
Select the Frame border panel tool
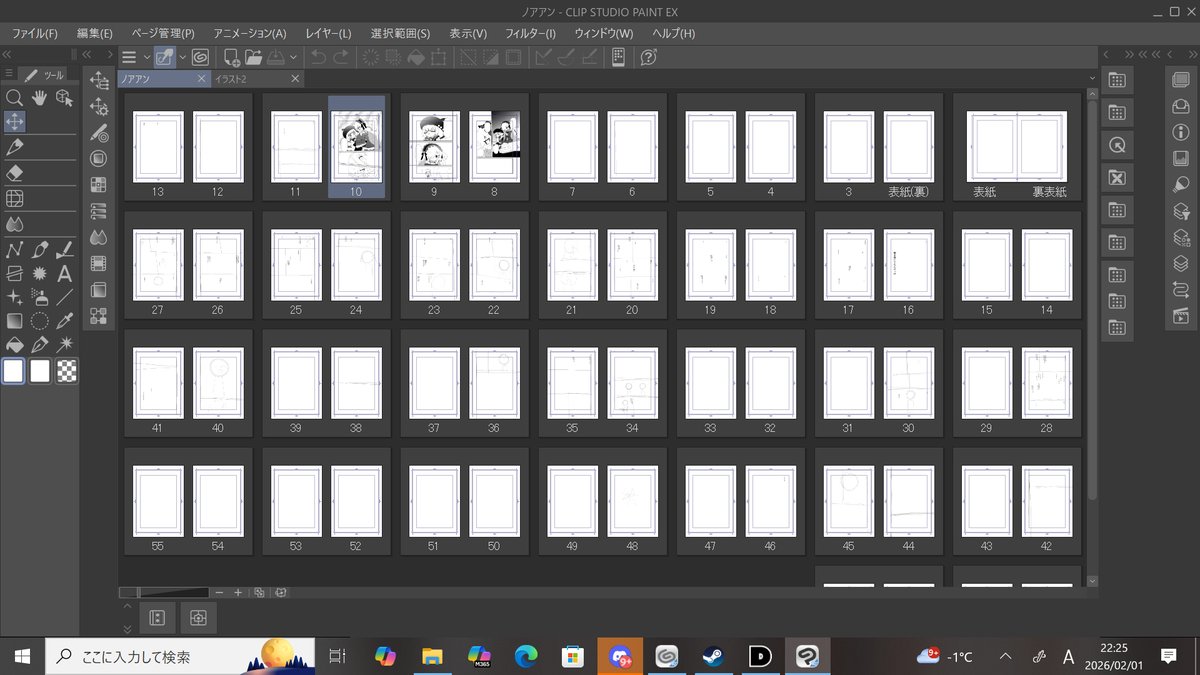click(14, 273)
